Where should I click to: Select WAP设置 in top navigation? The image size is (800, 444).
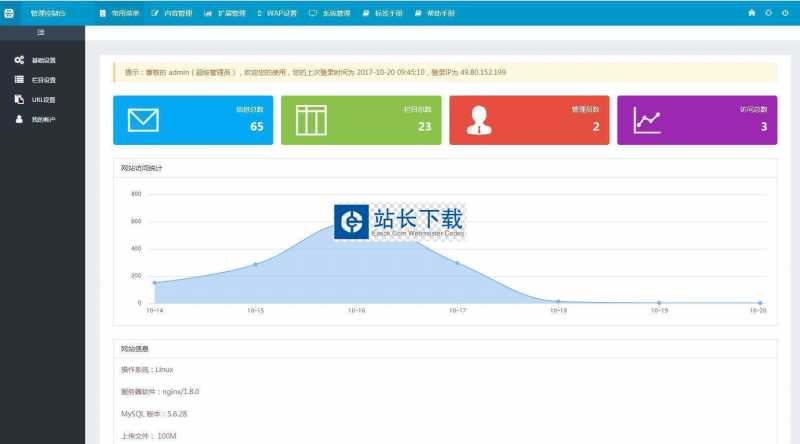pyautogui.click(x=276, y=13)
